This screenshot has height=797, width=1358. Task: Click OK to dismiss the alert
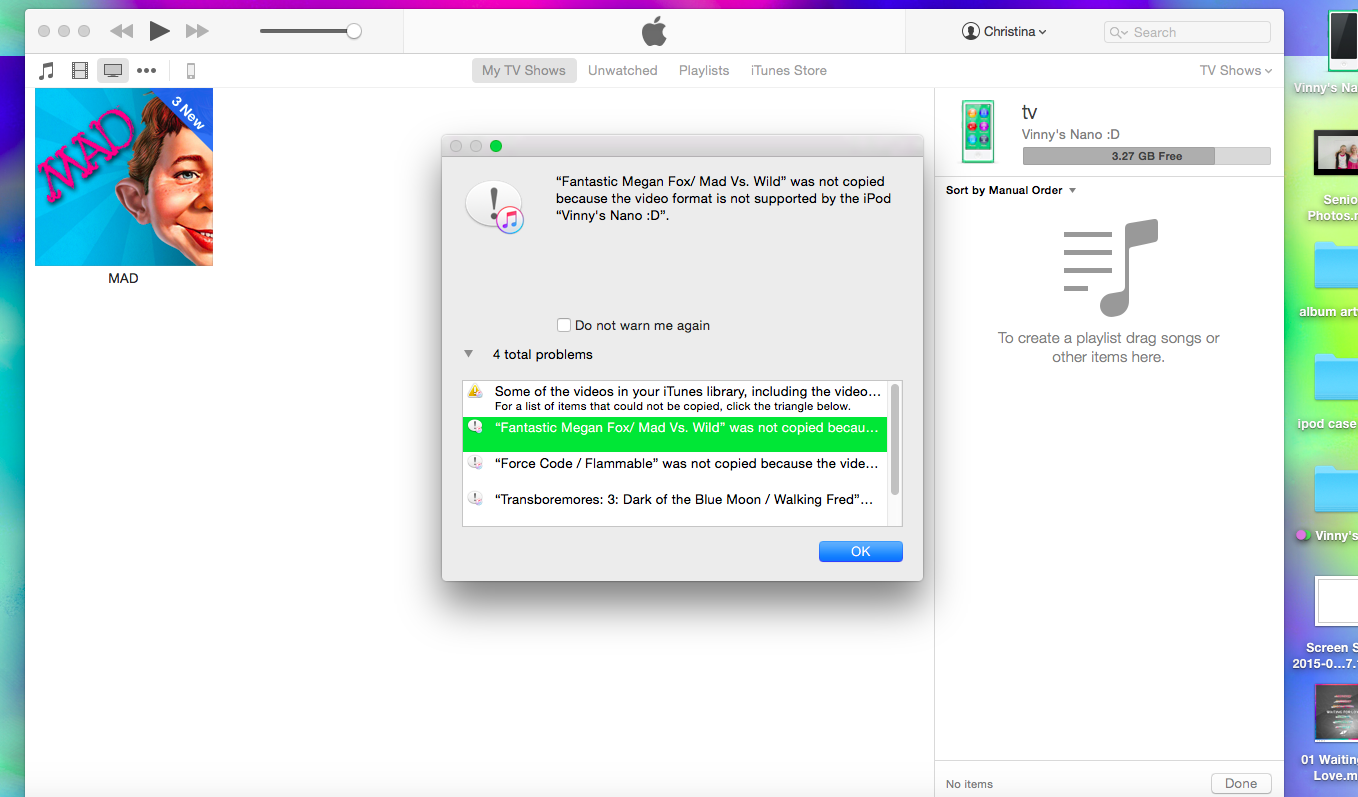(860, 551)
